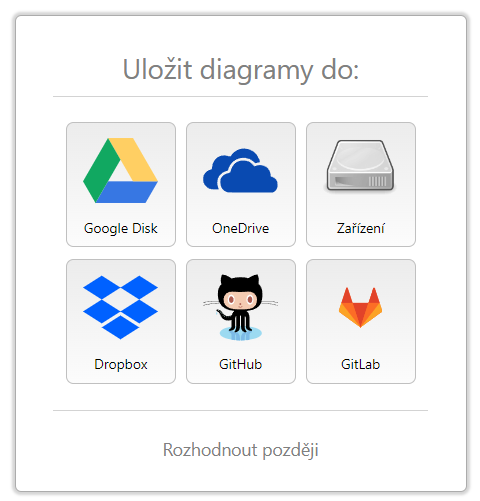The height and width of the screenshot is (501, 480).
Task: Open the GitLab storage option tile
Action: coord(361,321)
